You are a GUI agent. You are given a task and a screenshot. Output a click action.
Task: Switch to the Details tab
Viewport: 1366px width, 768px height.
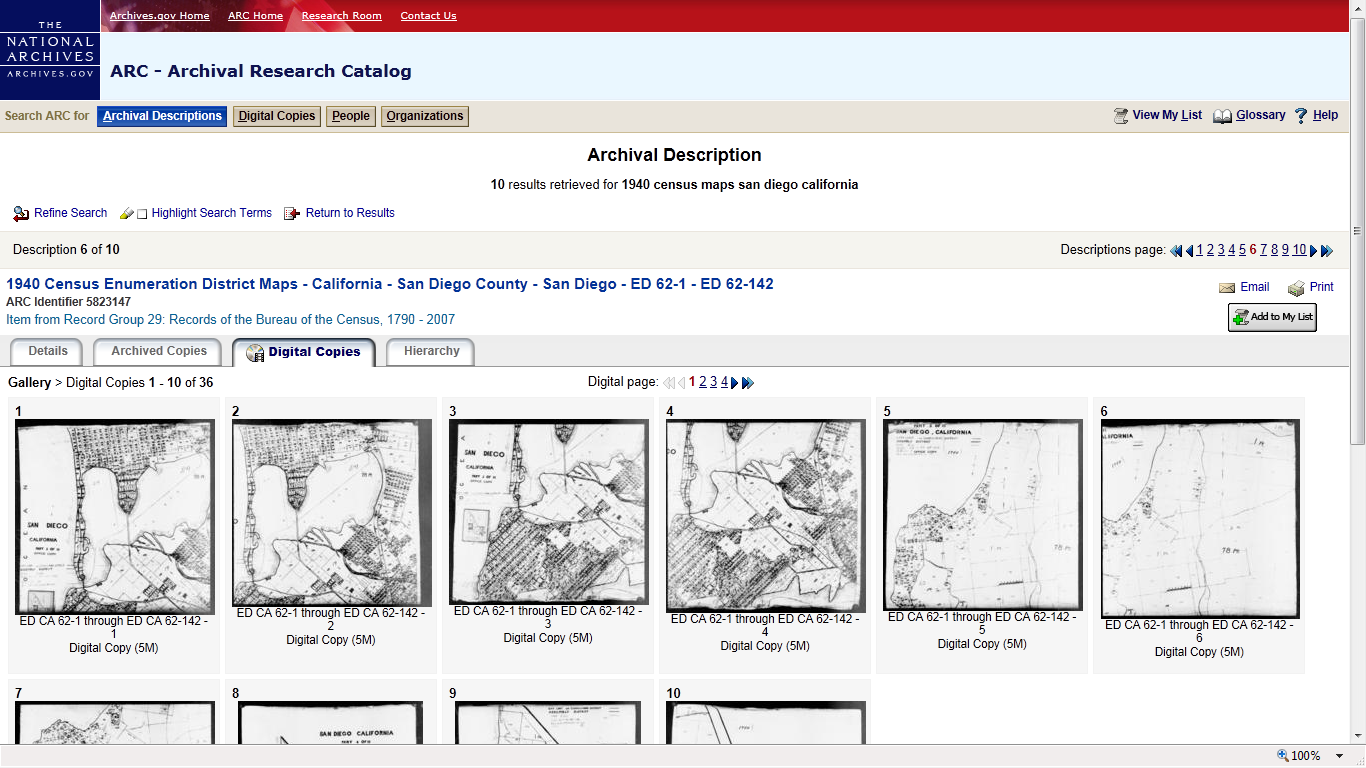47,351
